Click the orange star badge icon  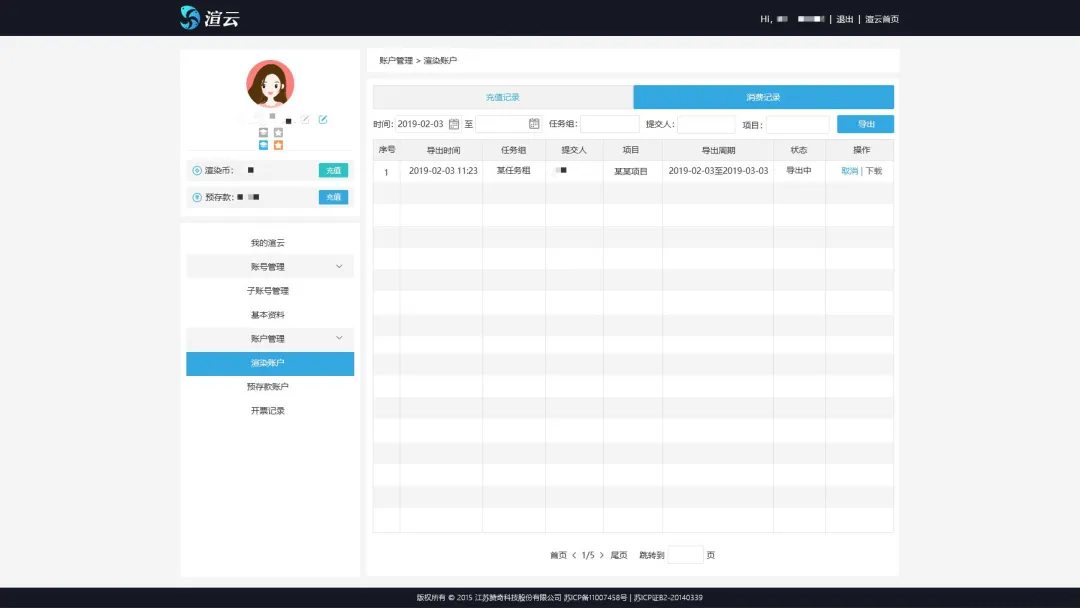(278, 145)
